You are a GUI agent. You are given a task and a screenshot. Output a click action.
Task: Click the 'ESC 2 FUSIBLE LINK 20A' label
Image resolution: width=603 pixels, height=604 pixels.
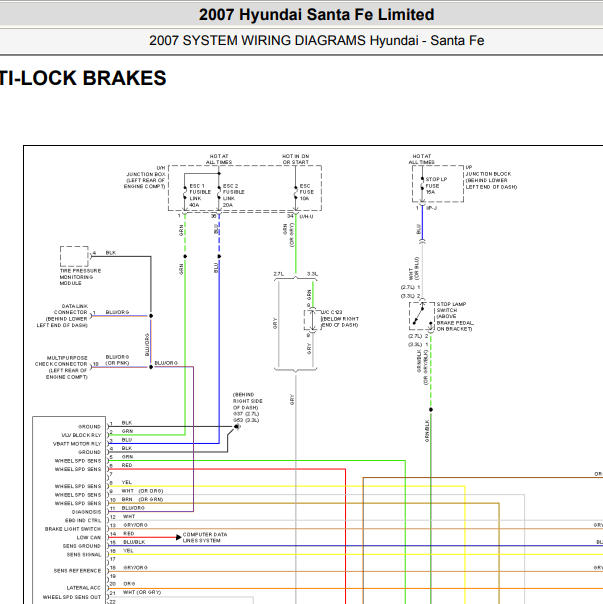[233, 195]
